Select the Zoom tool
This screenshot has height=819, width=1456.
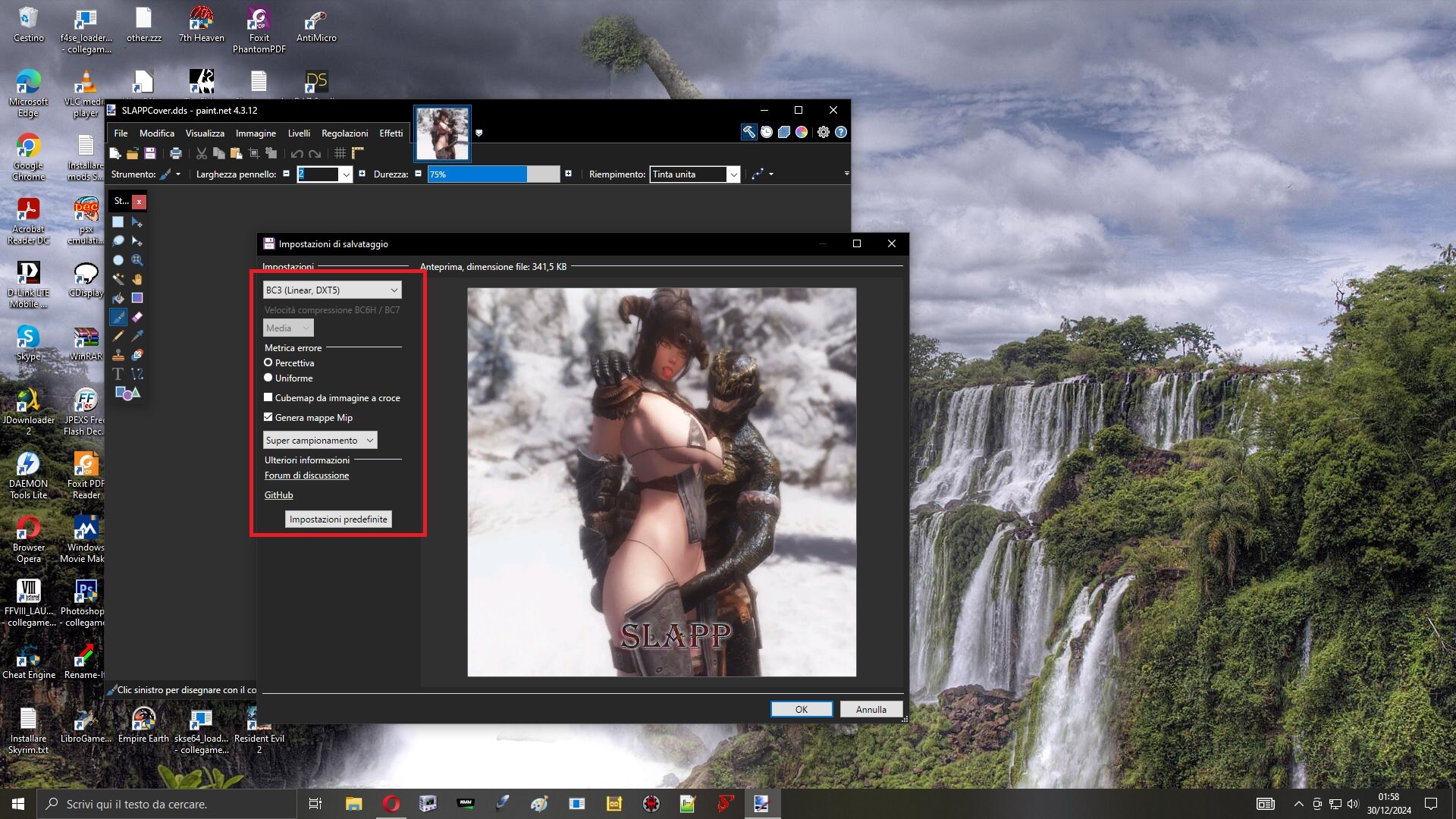click(x=136, y=260)
